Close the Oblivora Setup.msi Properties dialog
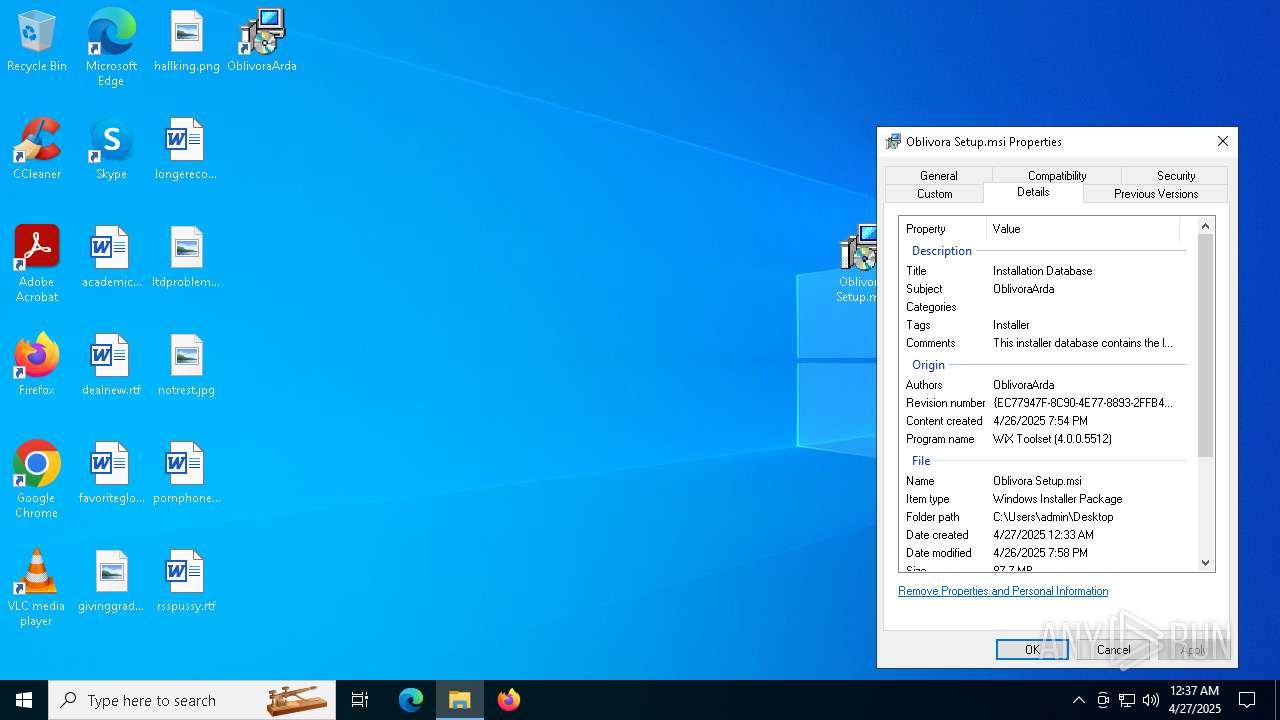 (1222, 141)
